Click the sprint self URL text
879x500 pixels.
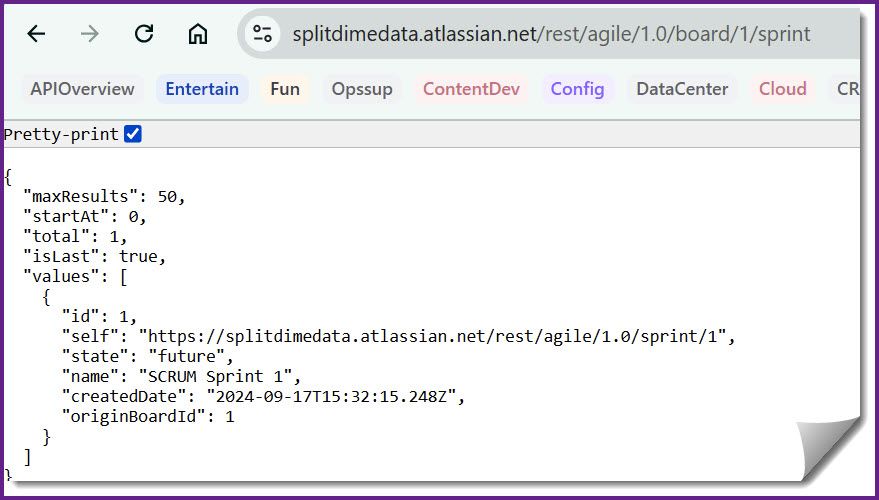[433, 336]
